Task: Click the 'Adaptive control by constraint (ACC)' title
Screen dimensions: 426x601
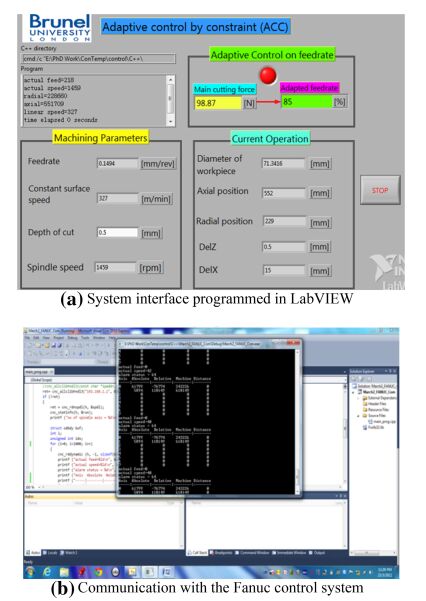Action: click(195, 27)
